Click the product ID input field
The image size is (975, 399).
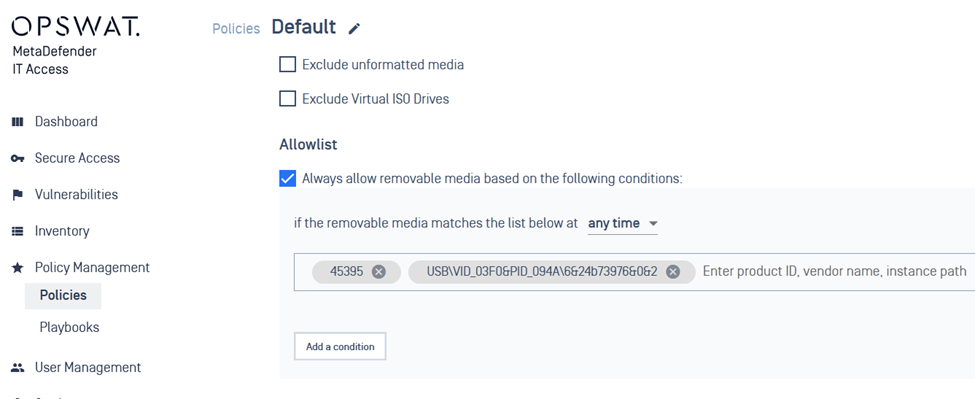836,272
